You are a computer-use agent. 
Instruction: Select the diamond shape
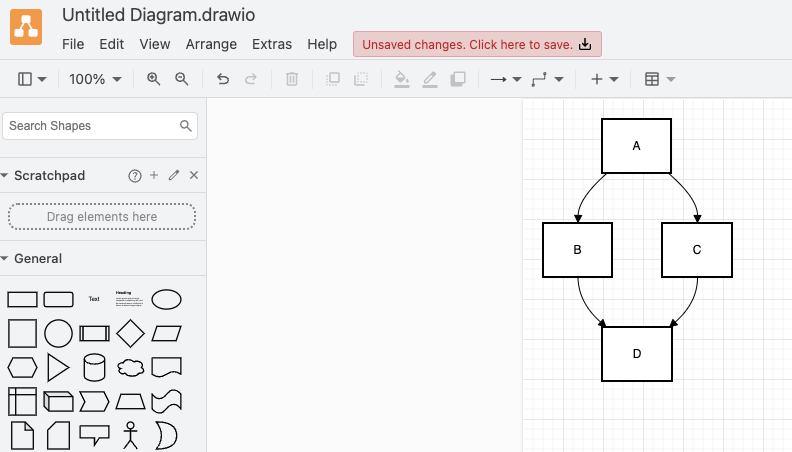[x=130, y=333]
